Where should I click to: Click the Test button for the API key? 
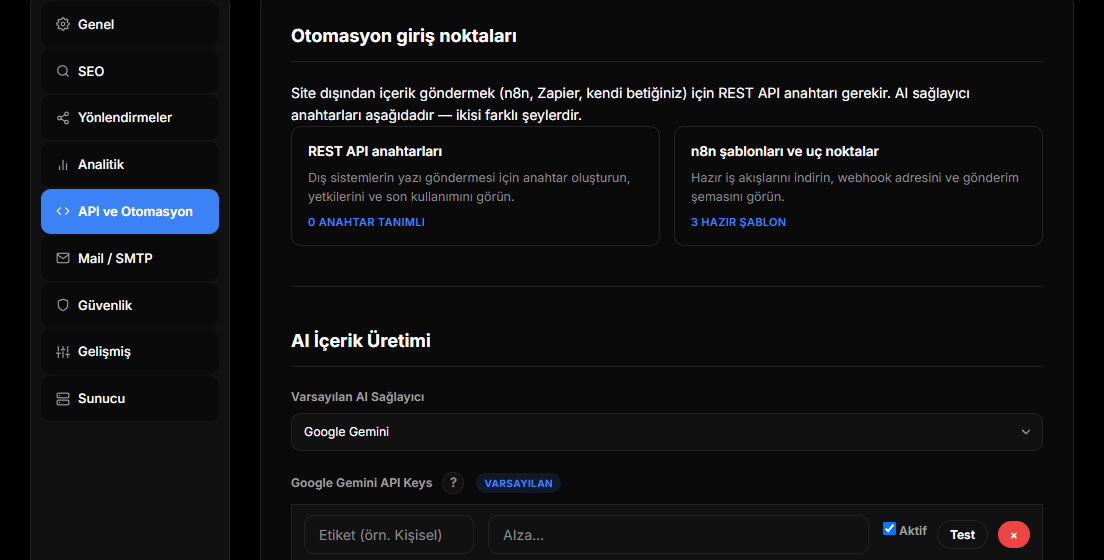pyautogui.click(x=962, y=535)
